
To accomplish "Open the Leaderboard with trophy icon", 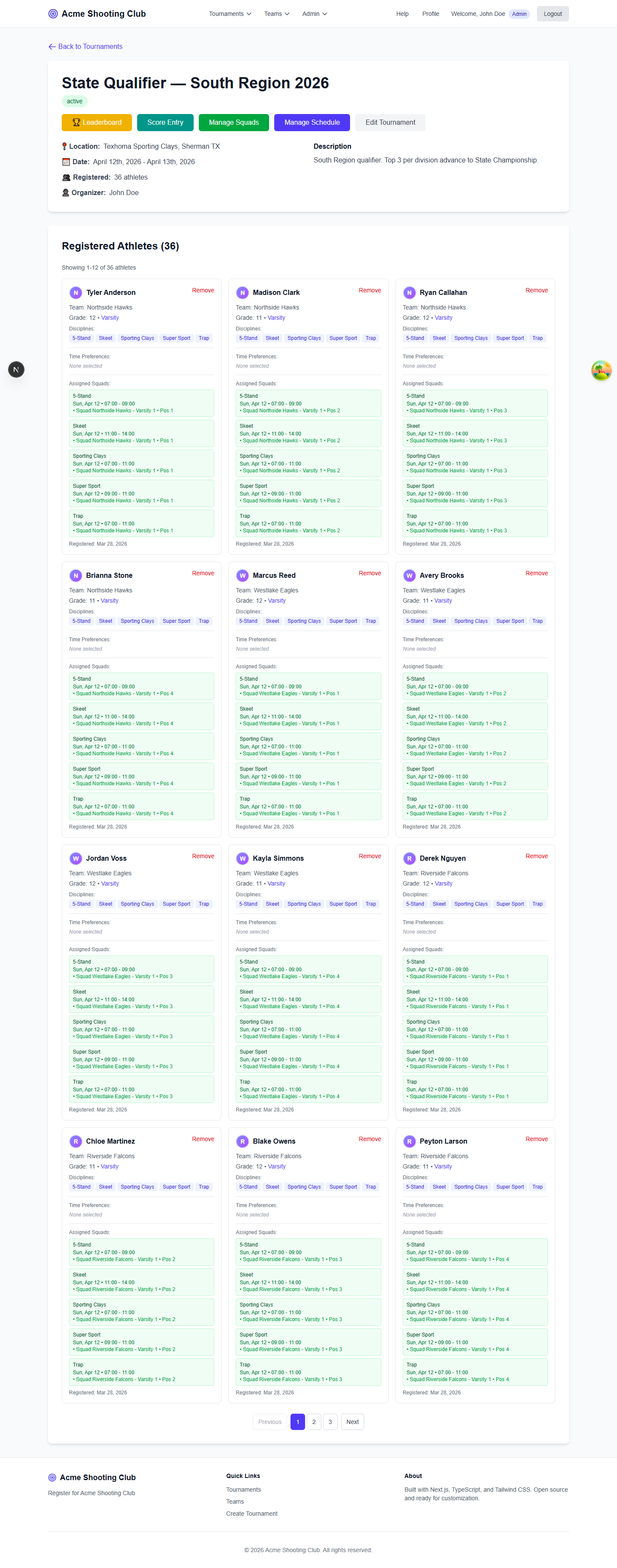I will pos(96,122).
